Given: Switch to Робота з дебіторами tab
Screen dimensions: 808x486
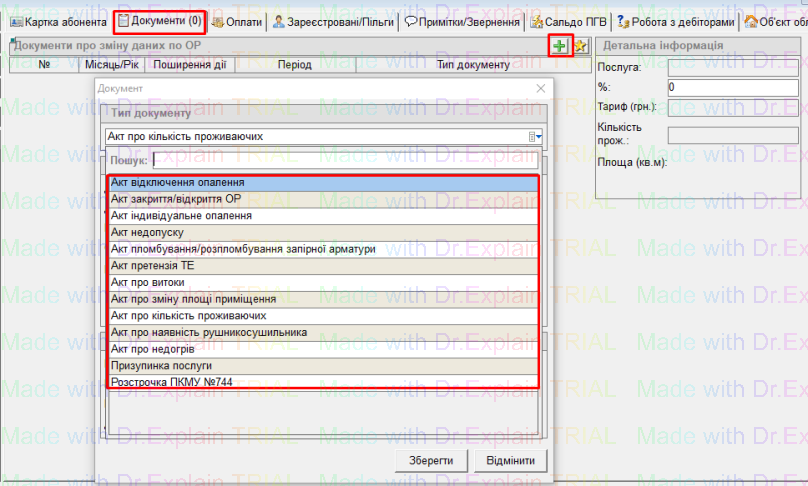Looking at the screenshot, I should 679,21.
